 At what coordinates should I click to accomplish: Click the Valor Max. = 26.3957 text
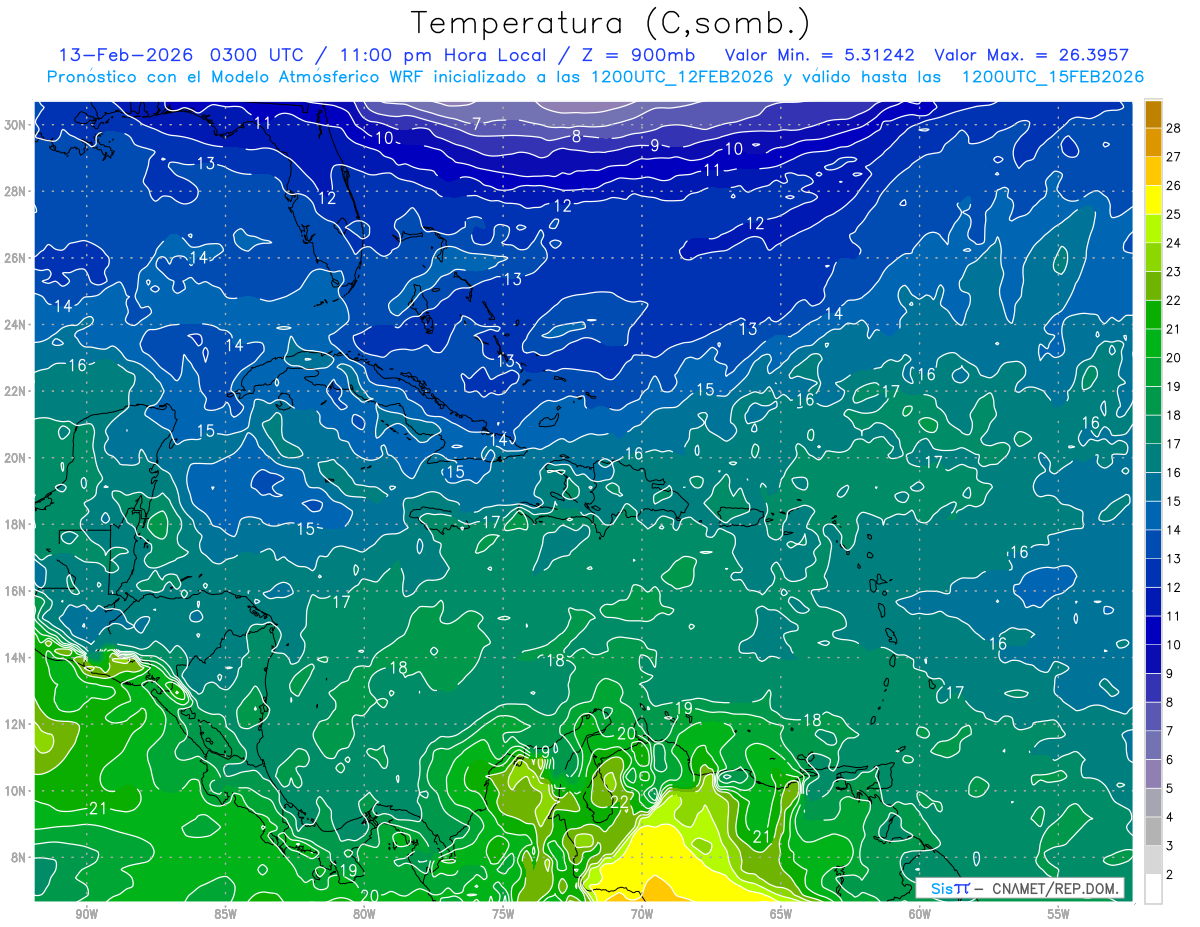(x=1032, y=55)
